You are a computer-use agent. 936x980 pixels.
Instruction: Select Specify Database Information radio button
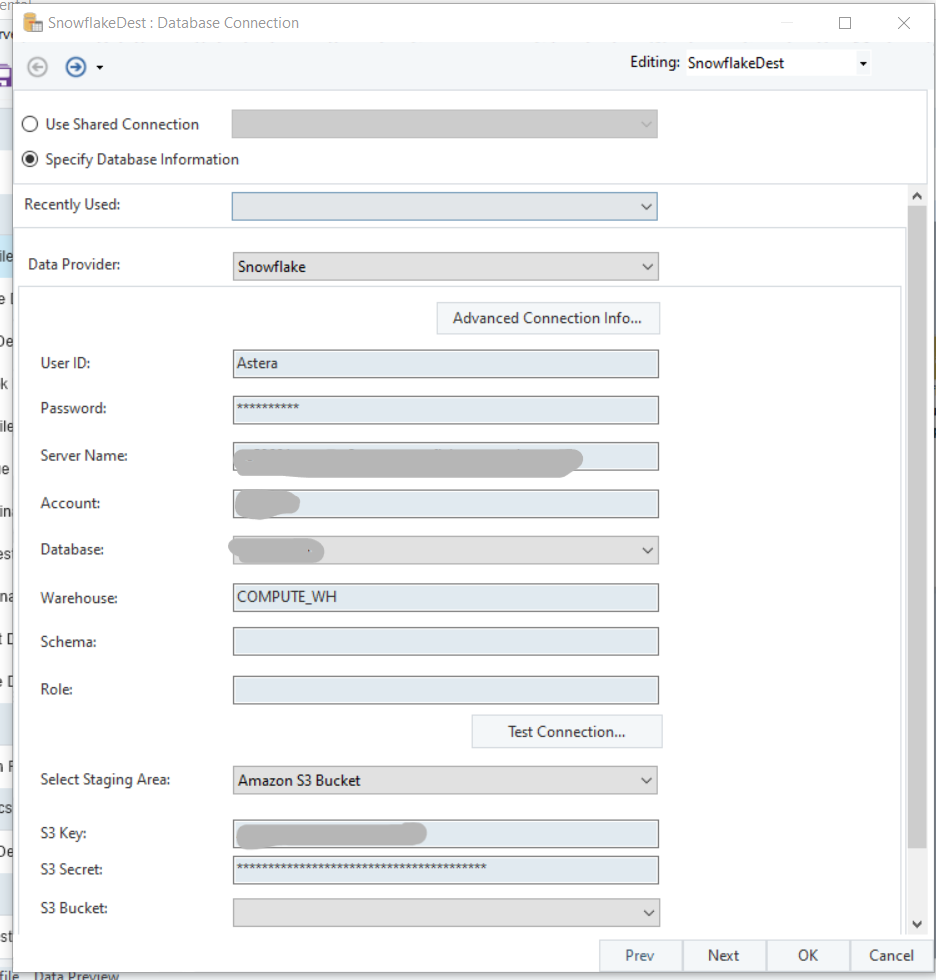click(x=31, y=159)
